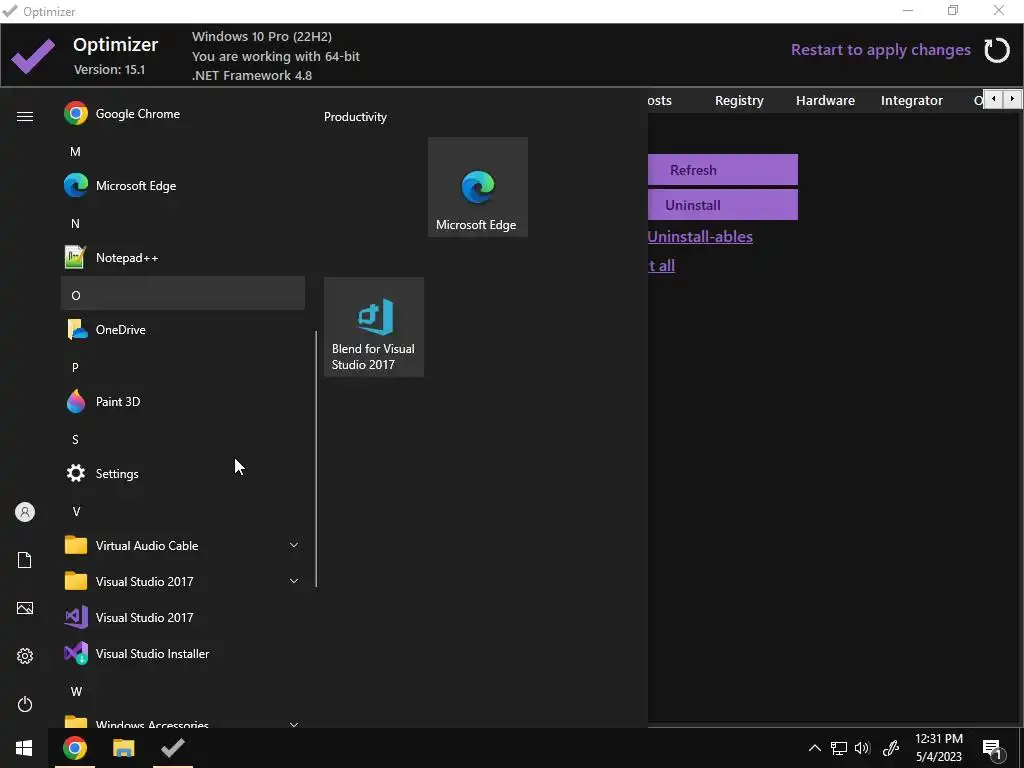Viewport: 1024px width, 768px height.
Task: Open Chrome from the taskbar
Action: pyautogui.click(x=75, y=748)
